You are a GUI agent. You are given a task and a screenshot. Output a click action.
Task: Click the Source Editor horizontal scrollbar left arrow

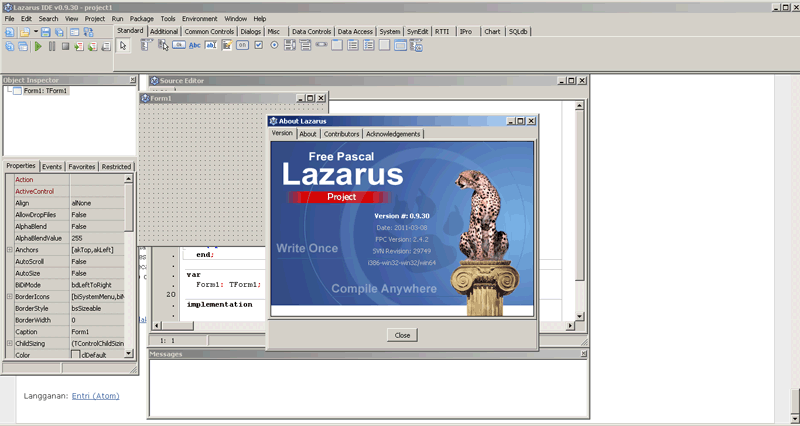pyautogui.click(x=158, y=325)
